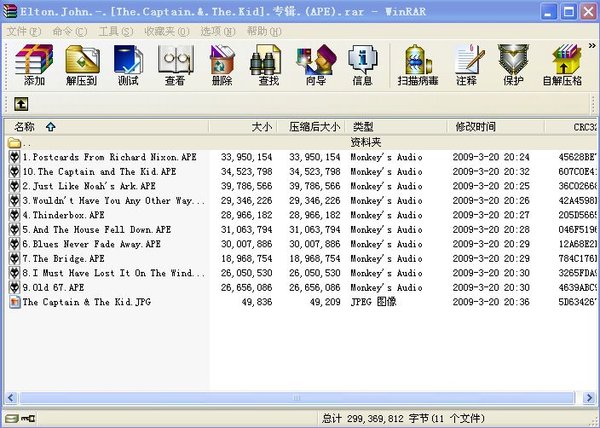Click the 扫描病毒 (Virus Scan) icon
This screenshot has width=600, height=428.
point(418,65)
